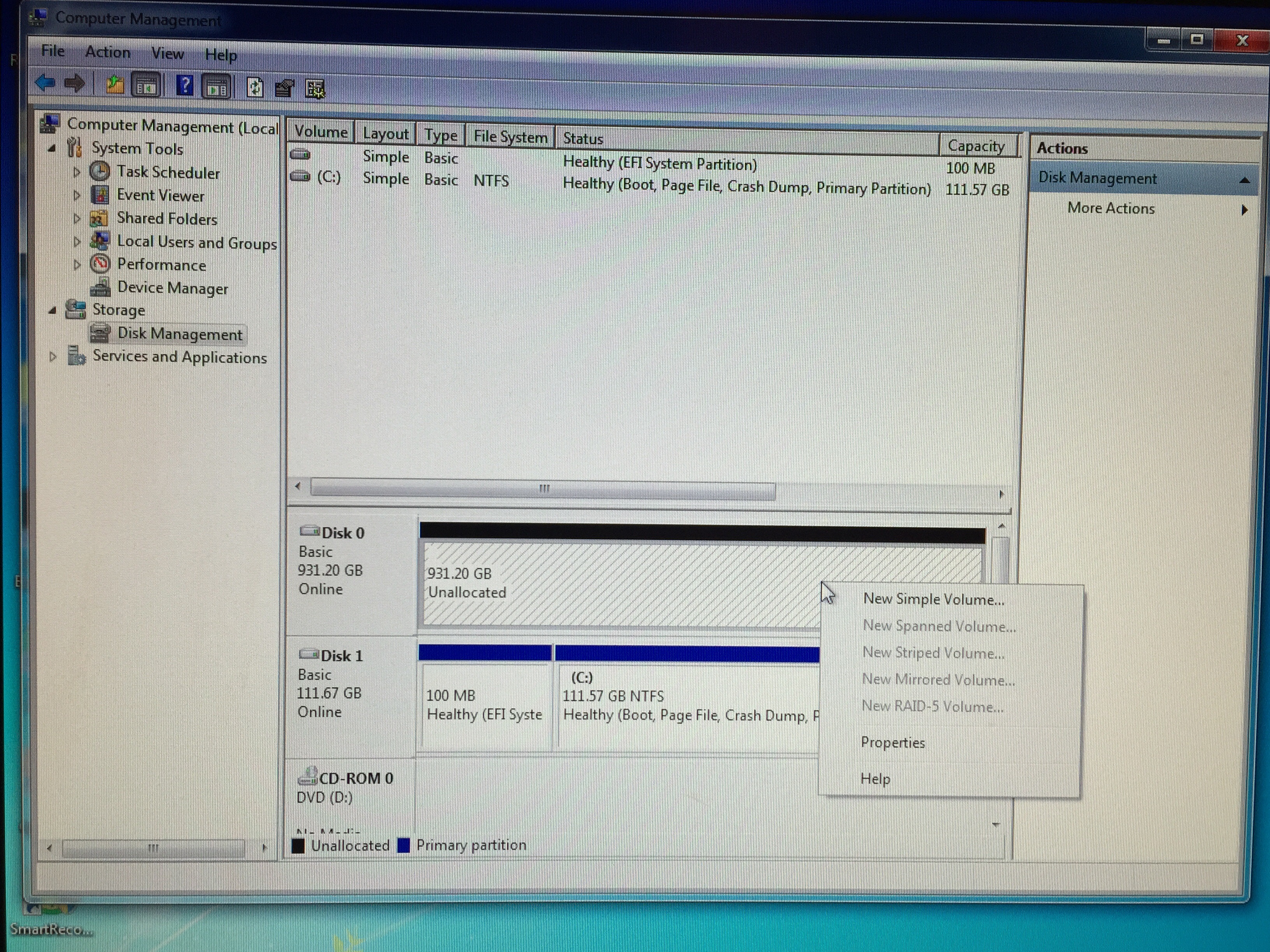Sort by the File System column header

(510, 136)
